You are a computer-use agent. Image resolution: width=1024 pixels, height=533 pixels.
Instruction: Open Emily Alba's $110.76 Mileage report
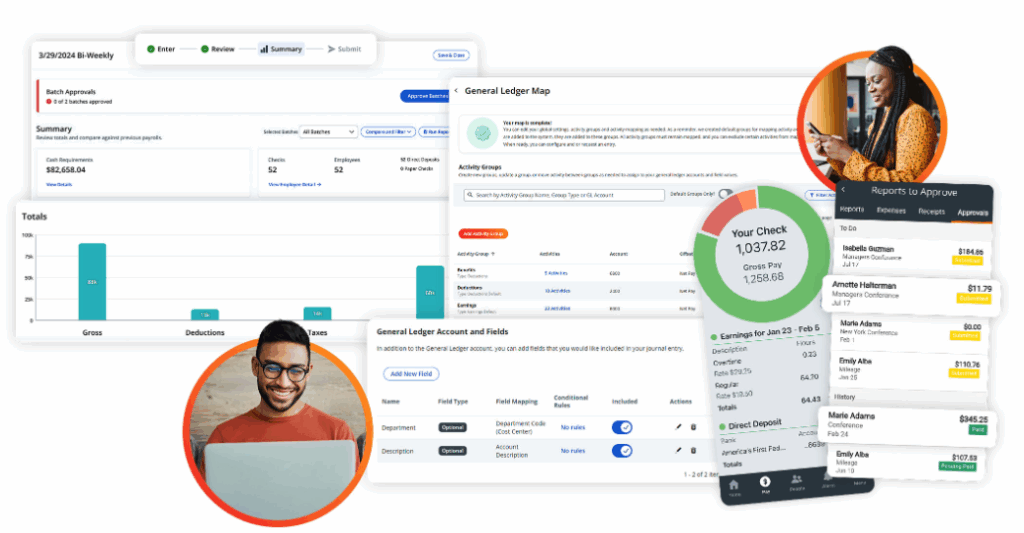(x=910, y=368)
